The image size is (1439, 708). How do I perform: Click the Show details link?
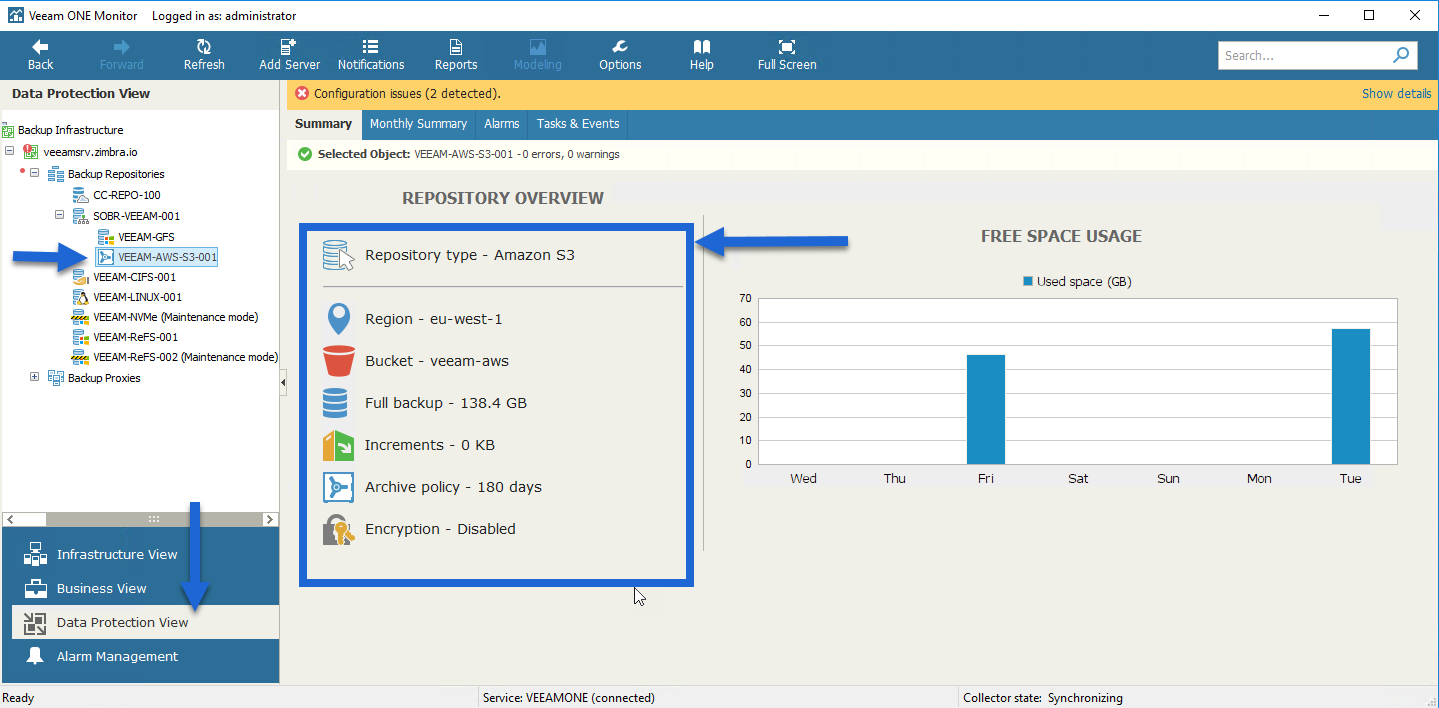click(x=1396, y=93)
